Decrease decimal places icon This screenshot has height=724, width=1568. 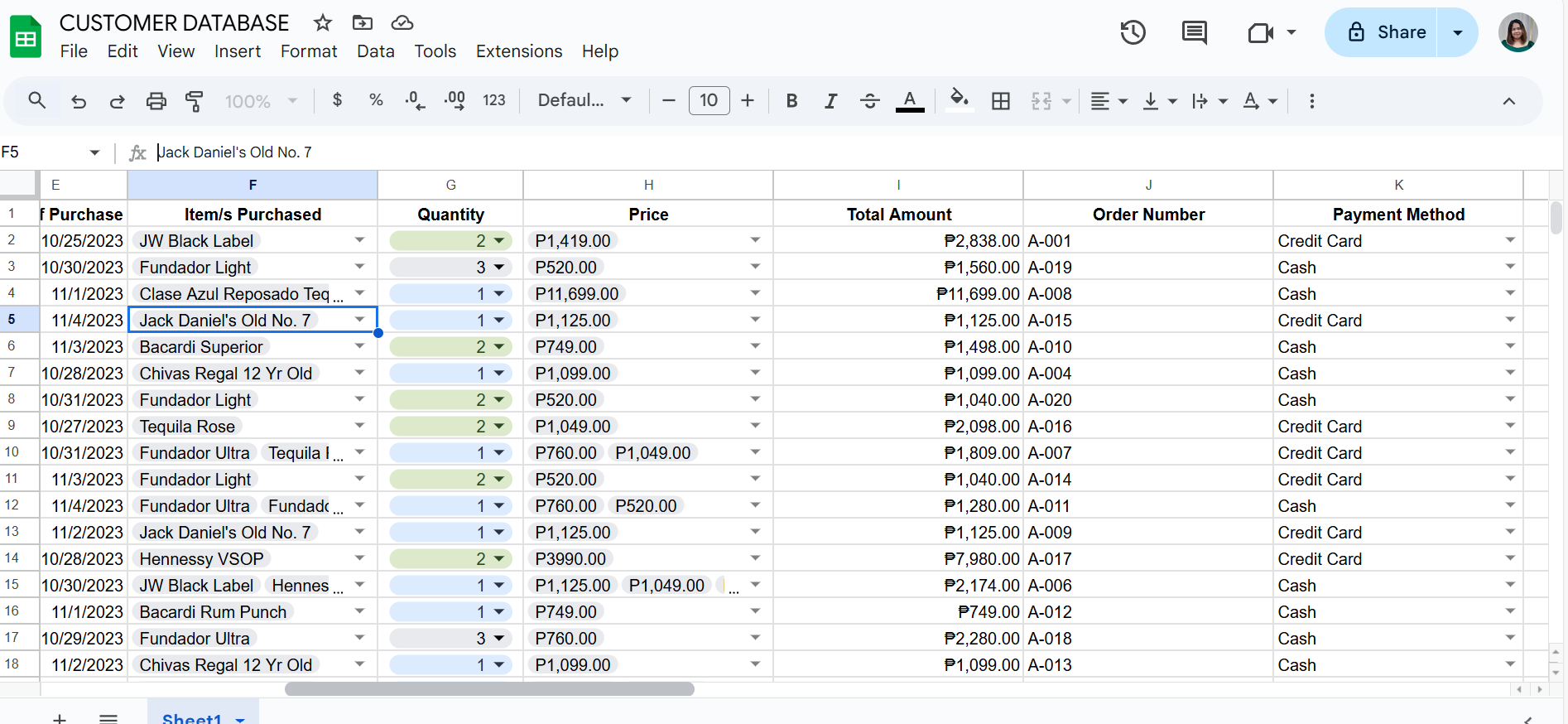pyautogui.click(x=415, y=101)
